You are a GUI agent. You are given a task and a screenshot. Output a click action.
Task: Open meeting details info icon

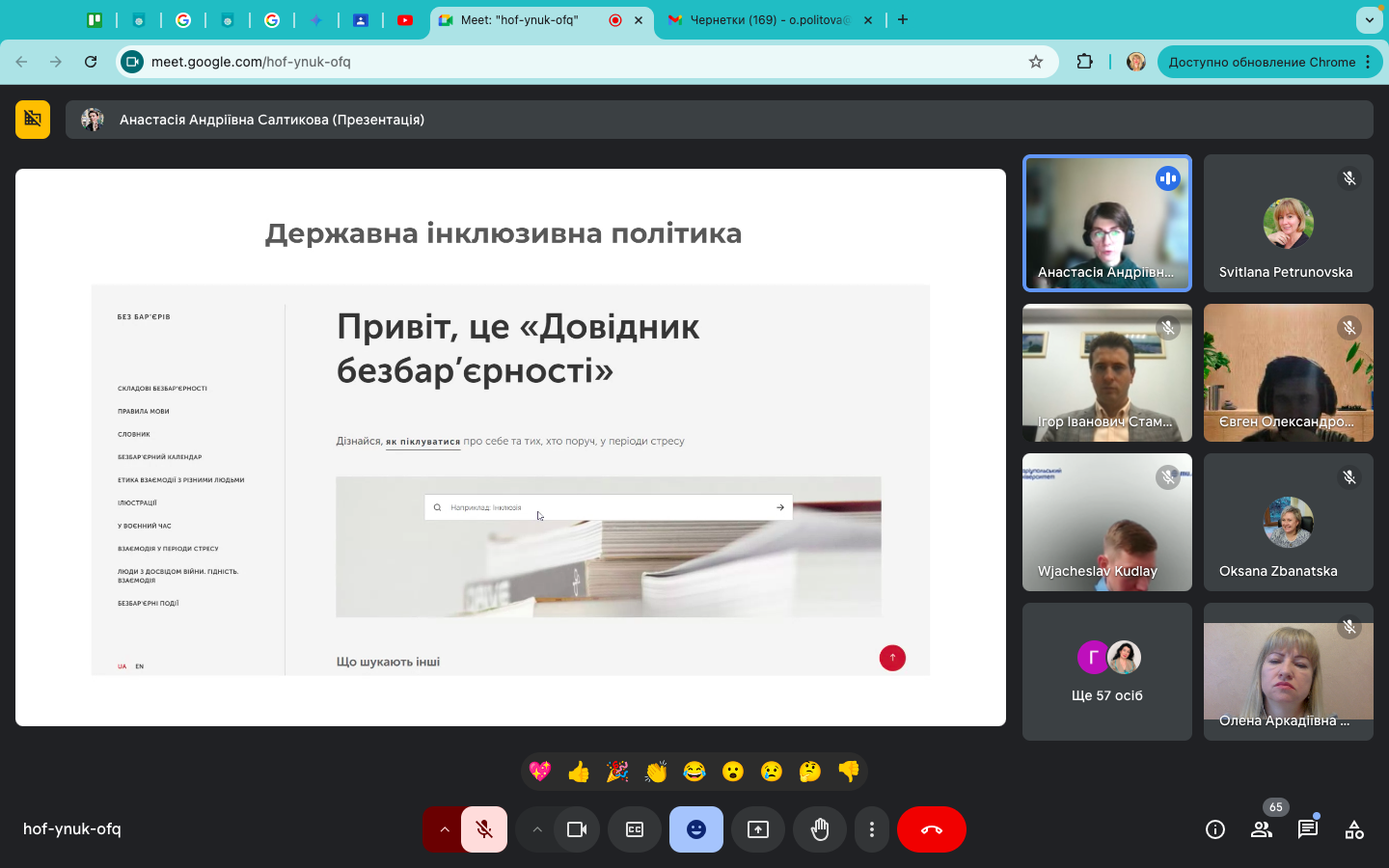(1215, 829)
